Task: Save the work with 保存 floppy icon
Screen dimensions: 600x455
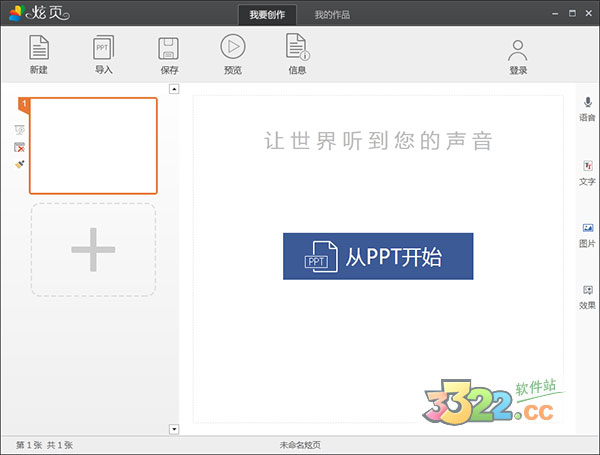Action: [169, 54]
